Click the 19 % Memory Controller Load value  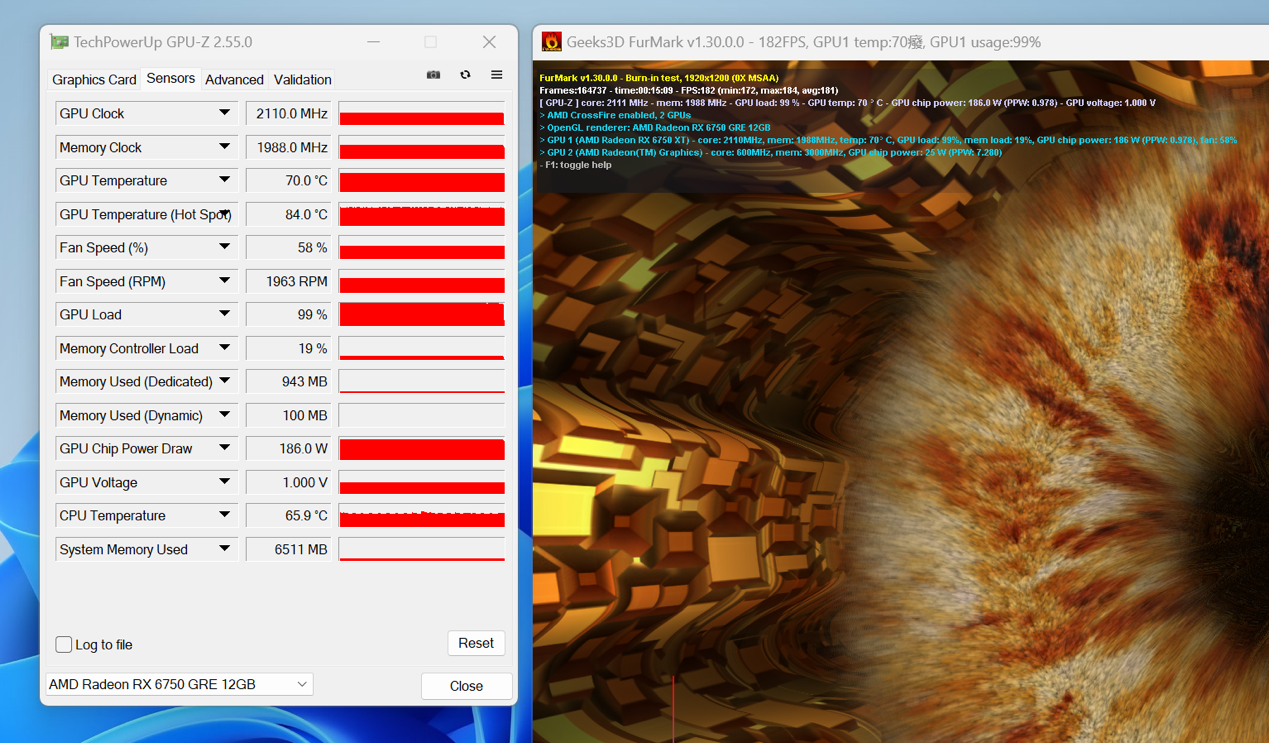pyautogui.click(x=288, y=348)
